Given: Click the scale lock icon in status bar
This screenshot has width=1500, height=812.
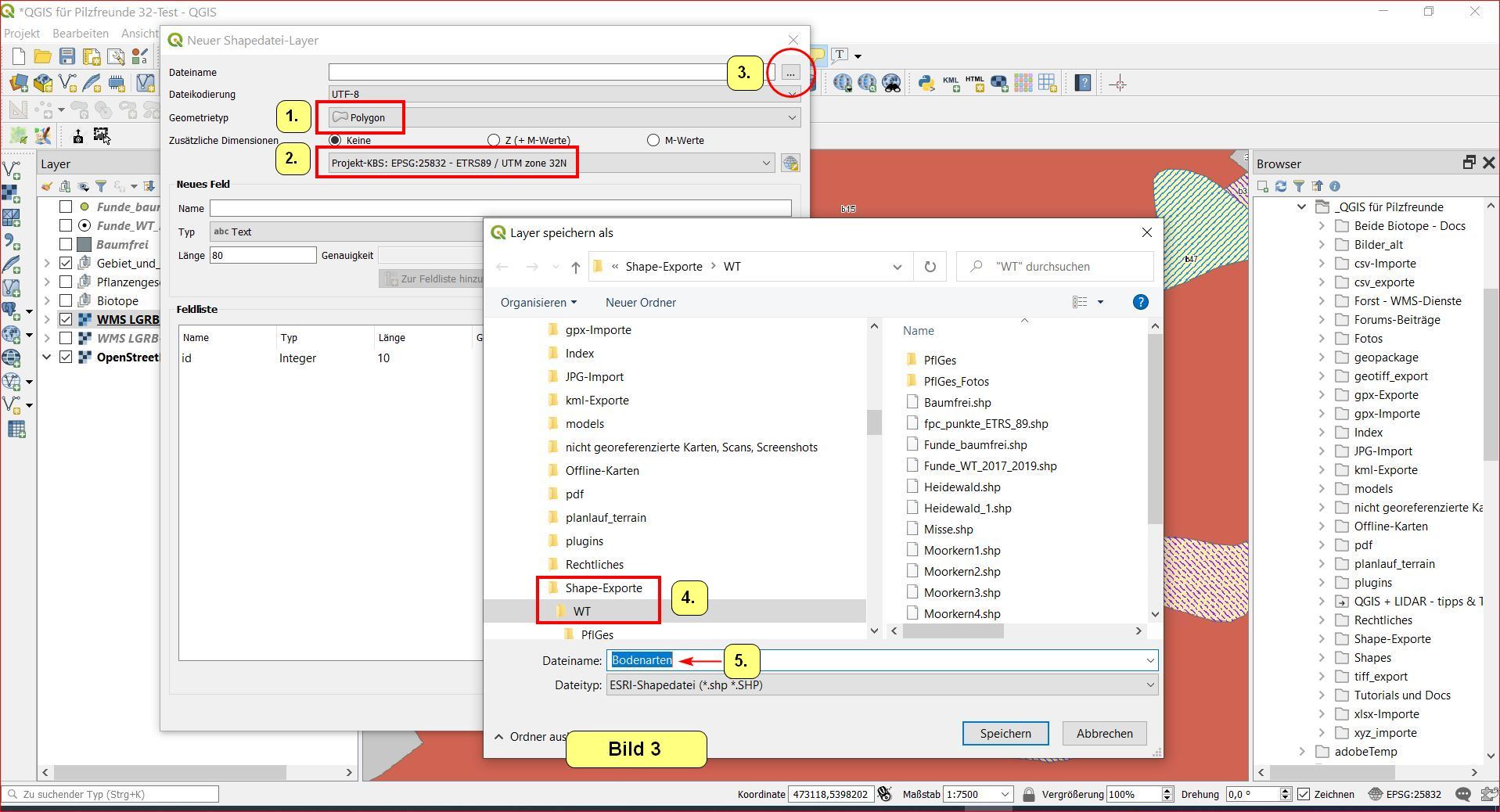Looking at the screenshot, I should tap(1028, 794).
